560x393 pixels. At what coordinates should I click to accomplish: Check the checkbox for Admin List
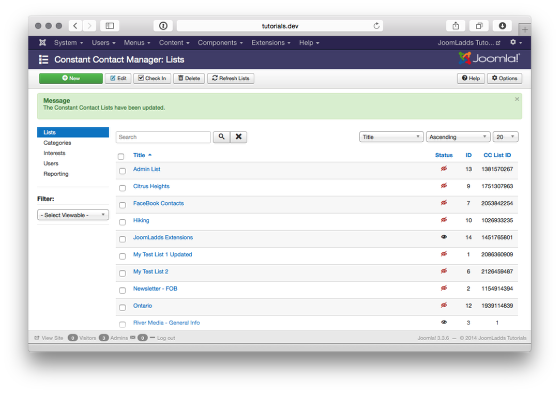pyautogui.click(x=122, y=171)
